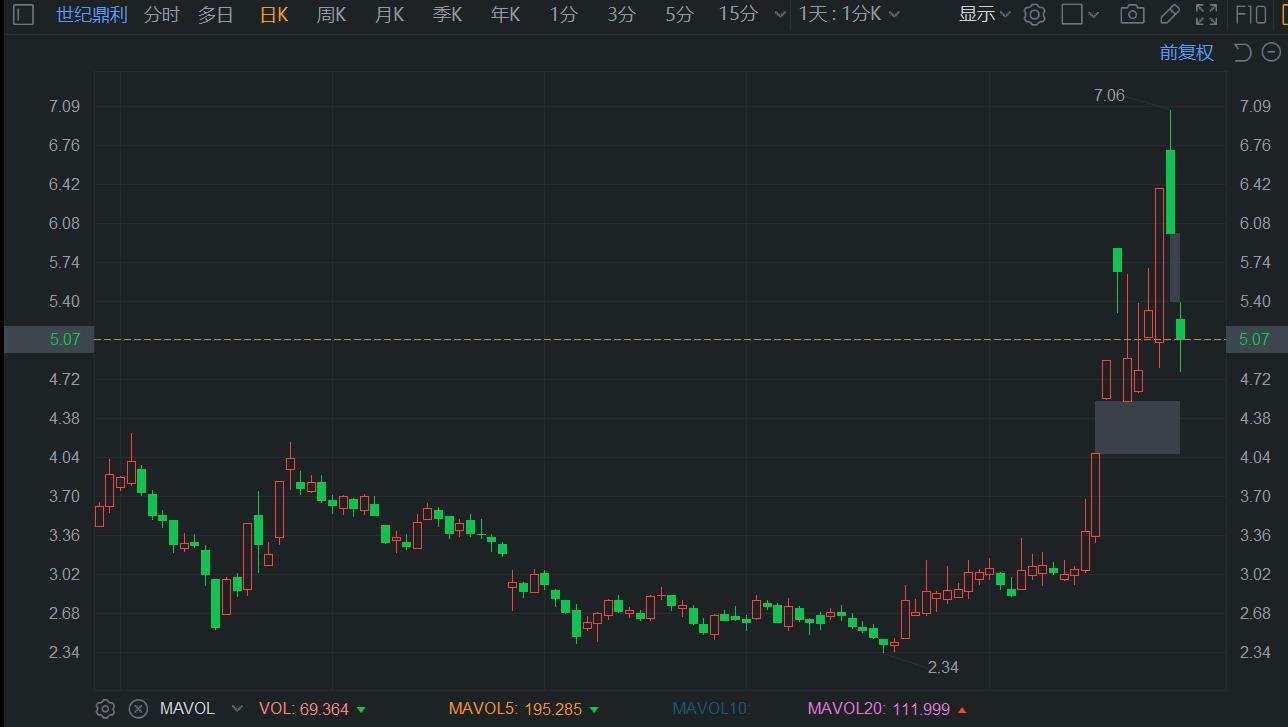Open chart settings gear in top toolbar

(x=1035, y=15)
